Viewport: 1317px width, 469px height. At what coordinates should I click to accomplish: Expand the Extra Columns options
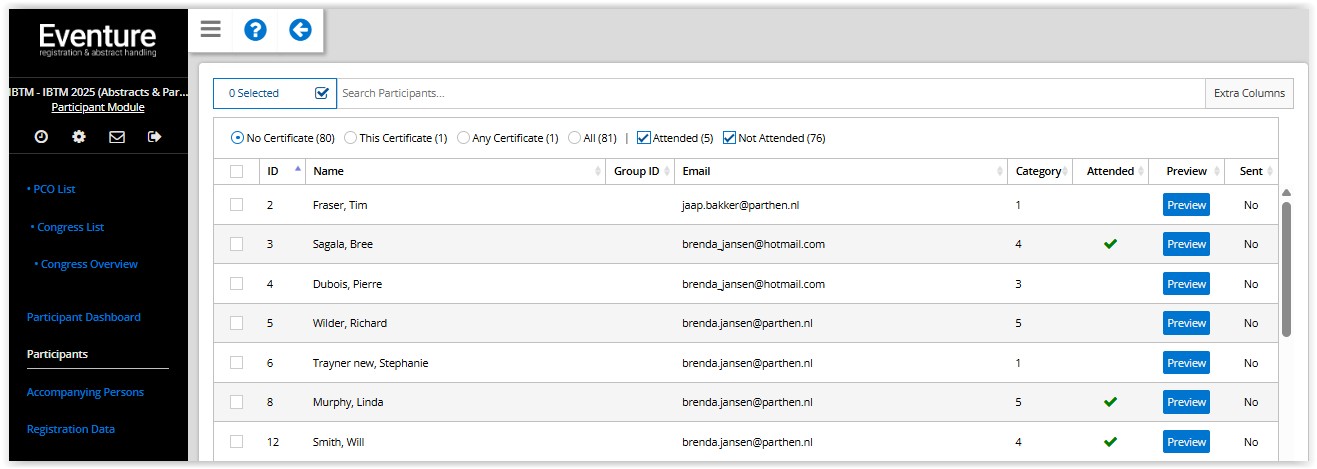(x=1249, y=93)
